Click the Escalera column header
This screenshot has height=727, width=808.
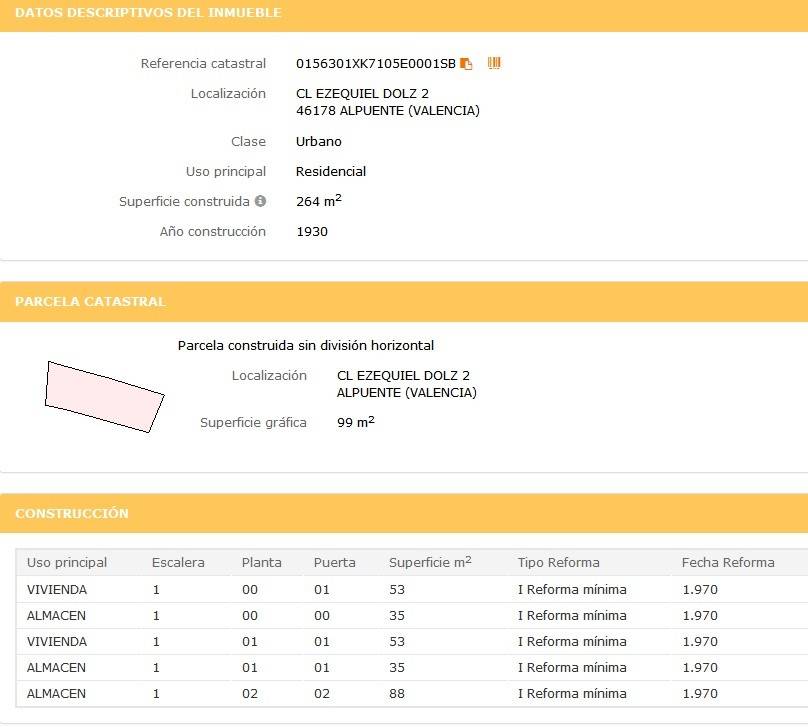[178, 562]
